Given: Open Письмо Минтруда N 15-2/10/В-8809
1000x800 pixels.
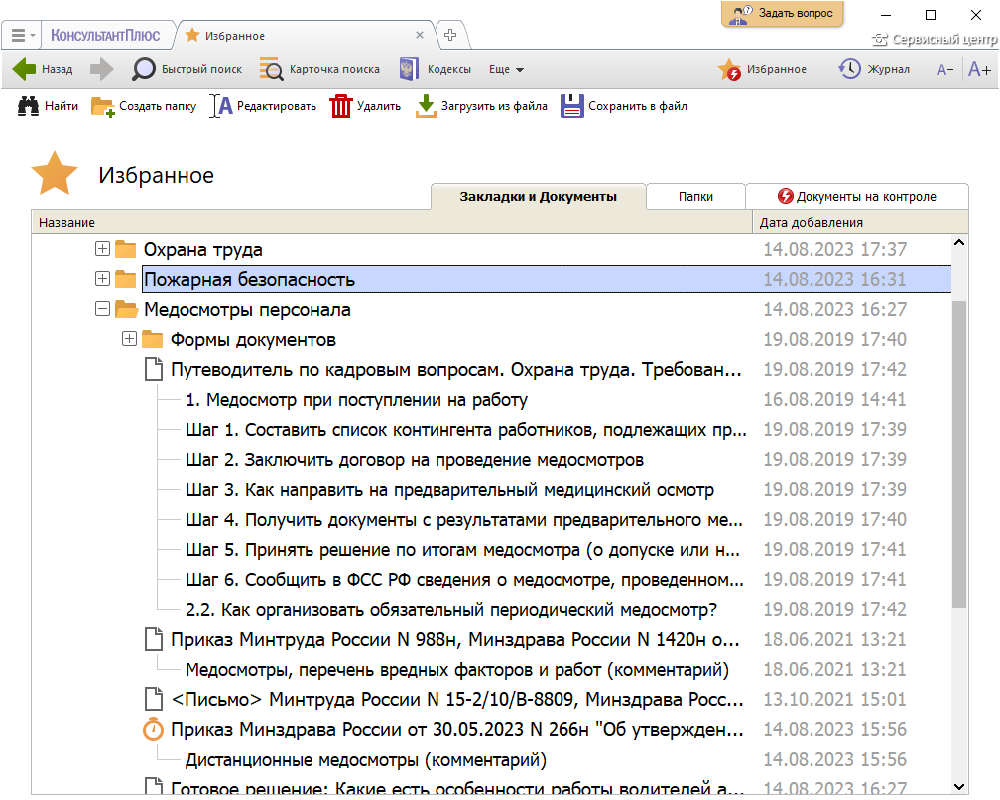Looking at the screenshot, I should [457, 700].
